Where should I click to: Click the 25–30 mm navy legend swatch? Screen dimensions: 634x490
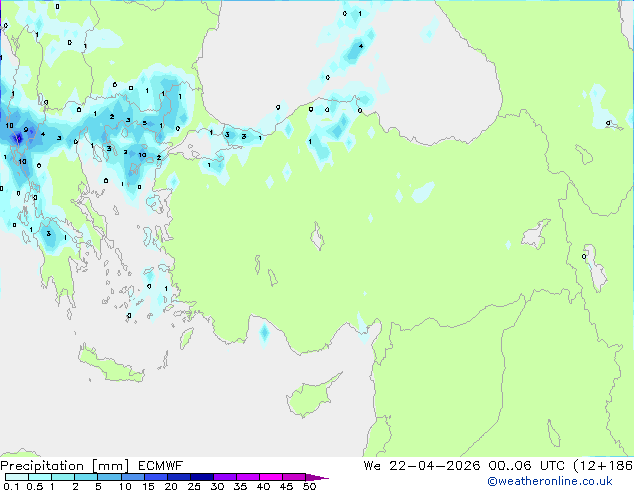click(201, 477)
